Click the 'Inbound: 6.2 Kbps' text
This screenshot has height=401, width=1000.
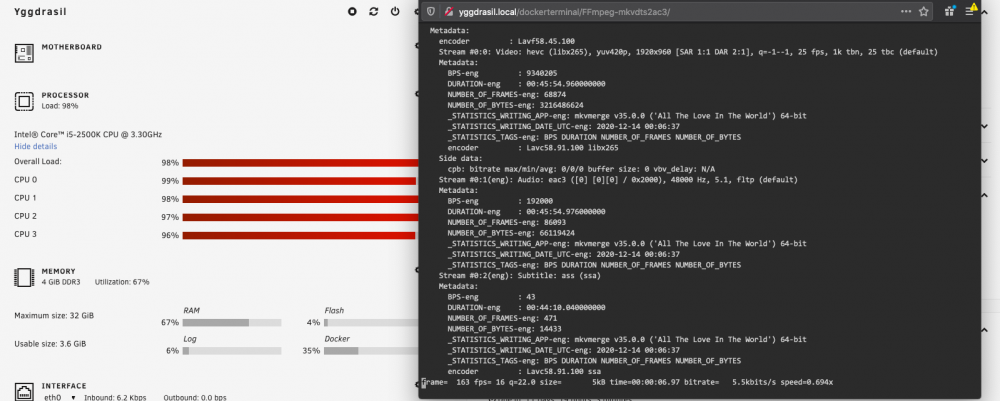click(x=115, y=398)
